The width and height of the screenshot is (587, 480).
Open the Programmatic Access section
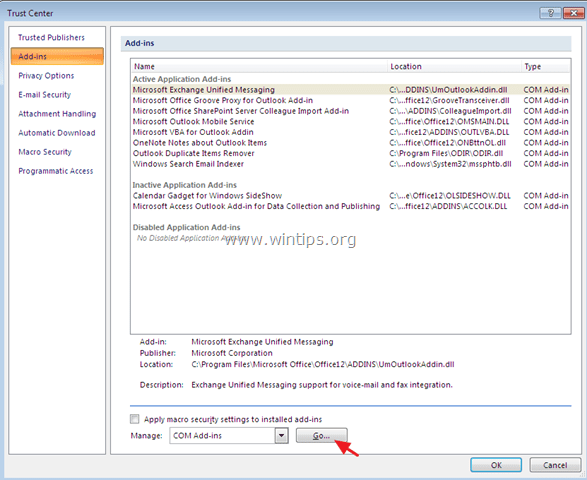(x=56, y=171)
